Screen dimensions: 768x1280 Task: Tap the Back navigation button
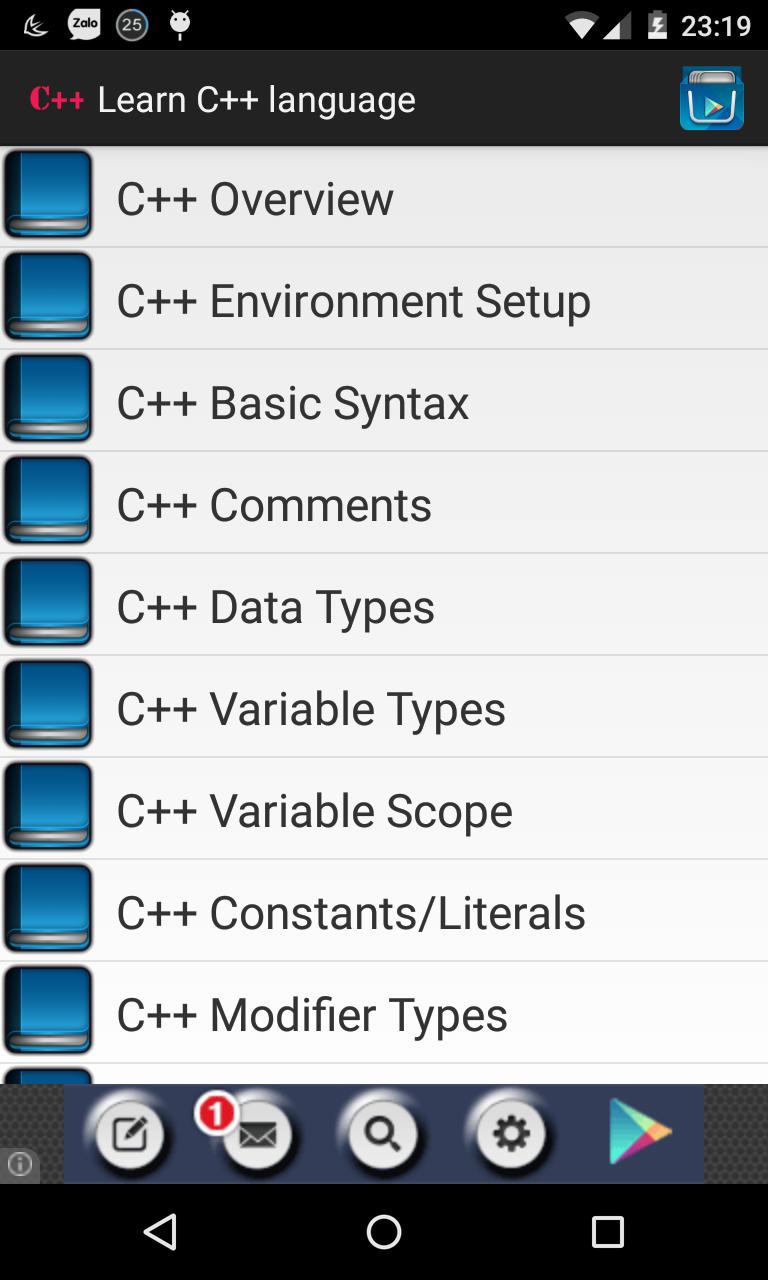(x=159, y=1233)
